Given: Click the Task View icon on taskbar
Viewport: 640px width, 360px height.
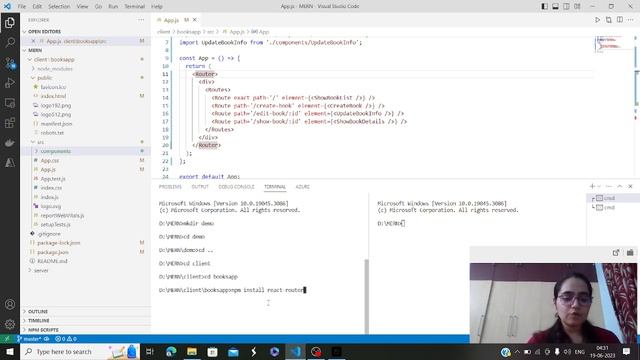Looking at the screenshot, I should 150,351.
